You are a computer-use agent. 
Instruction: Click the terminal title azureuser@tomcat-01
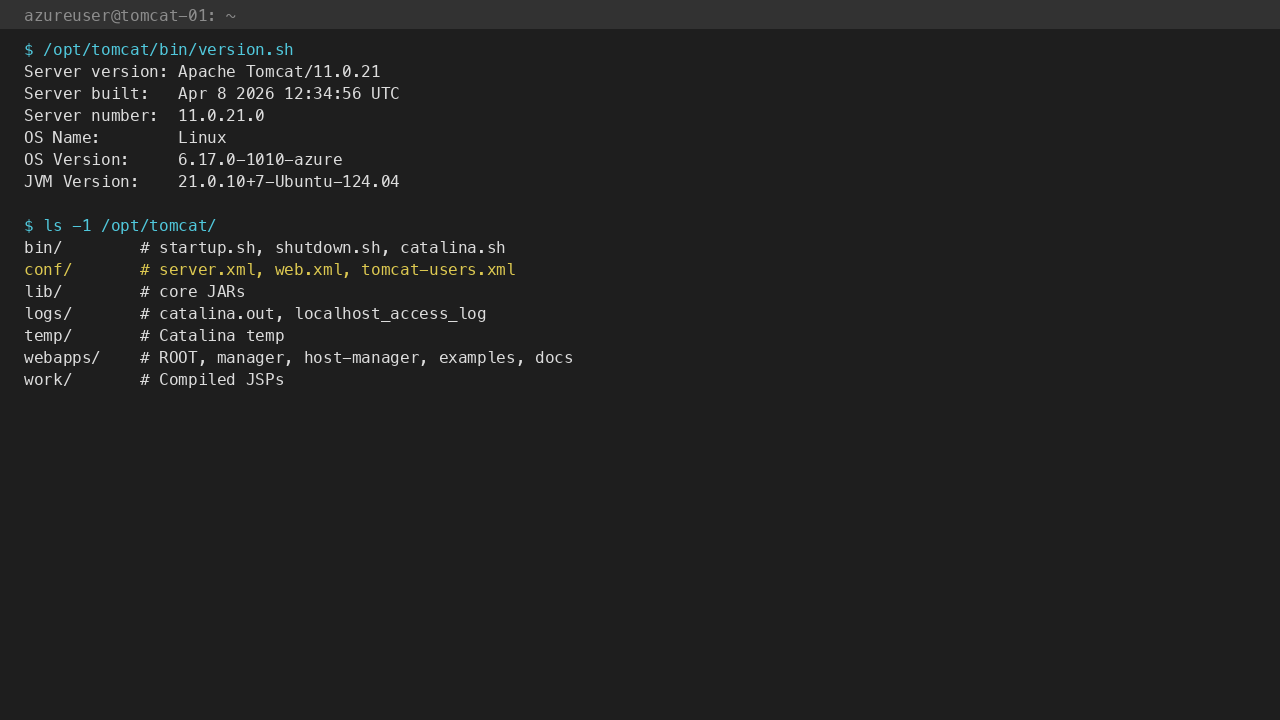point(130,15)
